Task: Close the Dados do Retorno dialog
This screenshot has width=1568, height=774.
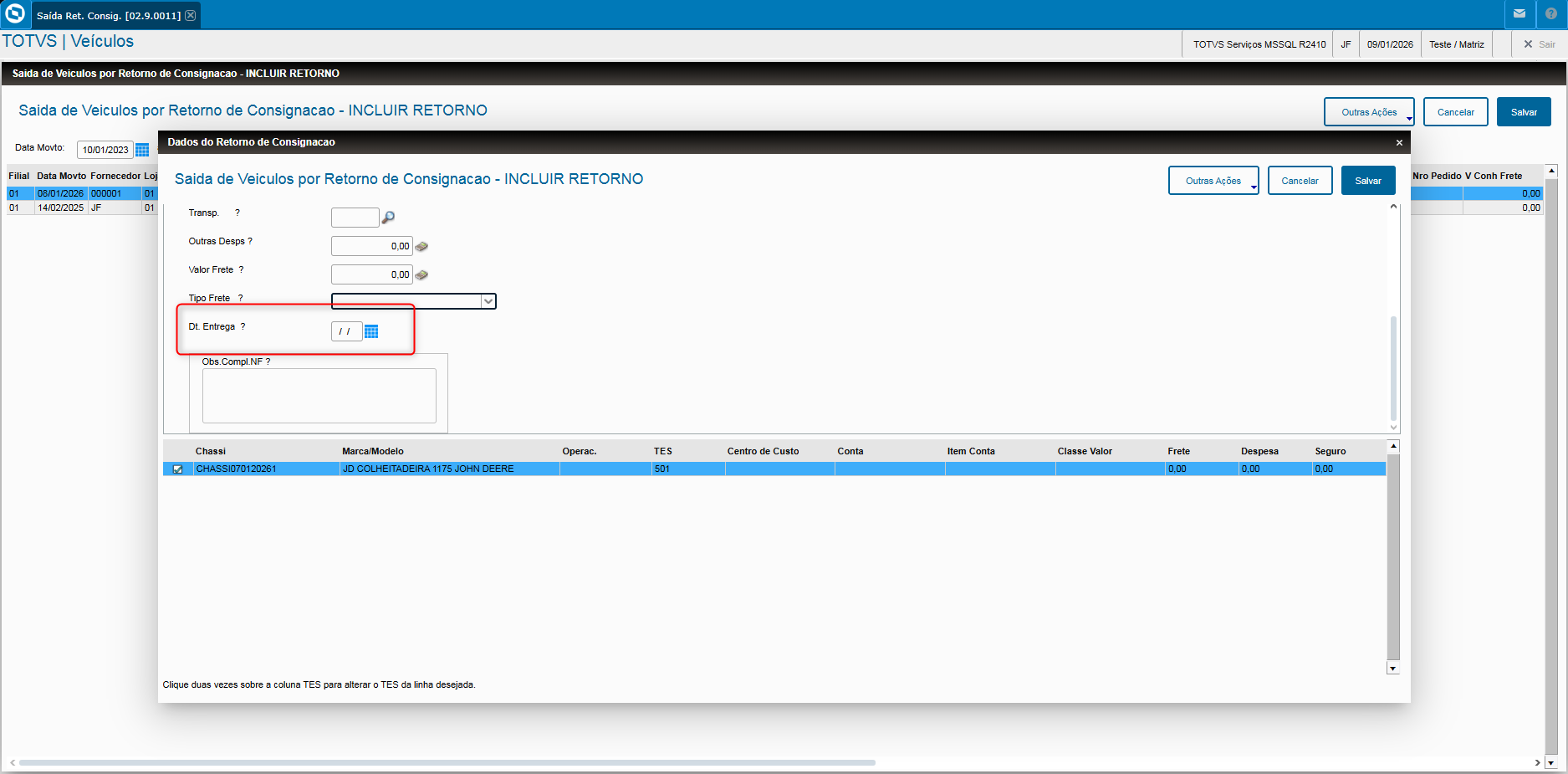Action: click(x=1399, y=142)
